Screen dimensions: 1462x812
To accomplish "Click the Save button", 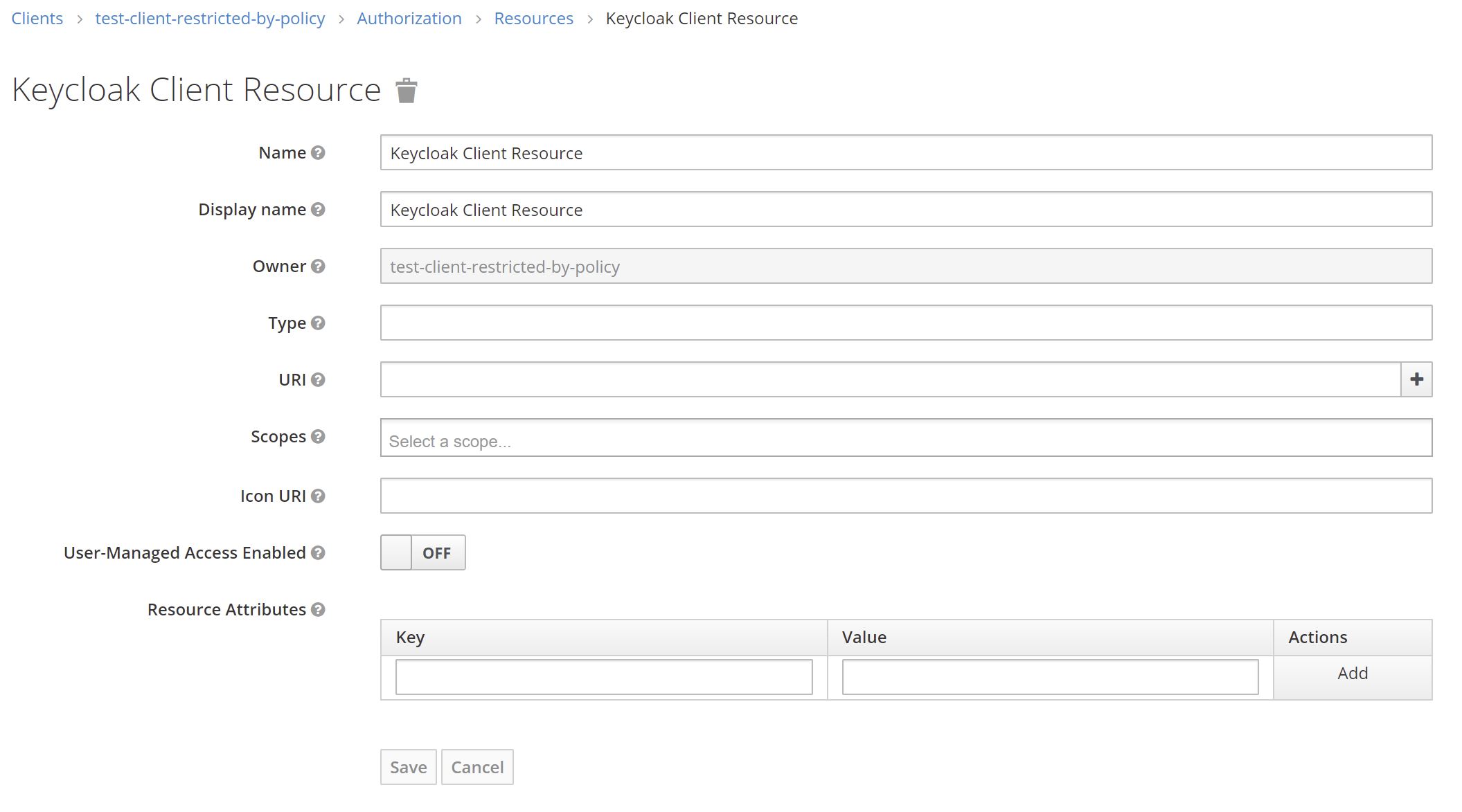I will point(409,767).
